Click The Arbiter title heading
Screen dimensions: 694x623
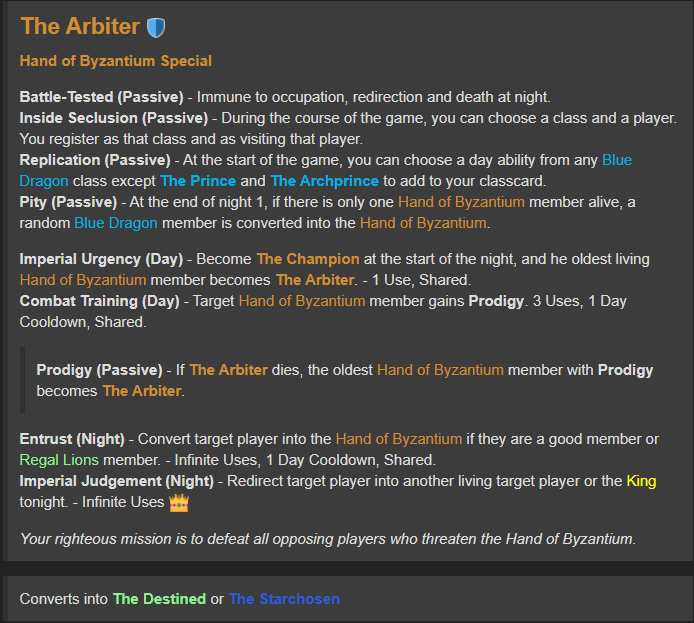(x=80, y=26)
